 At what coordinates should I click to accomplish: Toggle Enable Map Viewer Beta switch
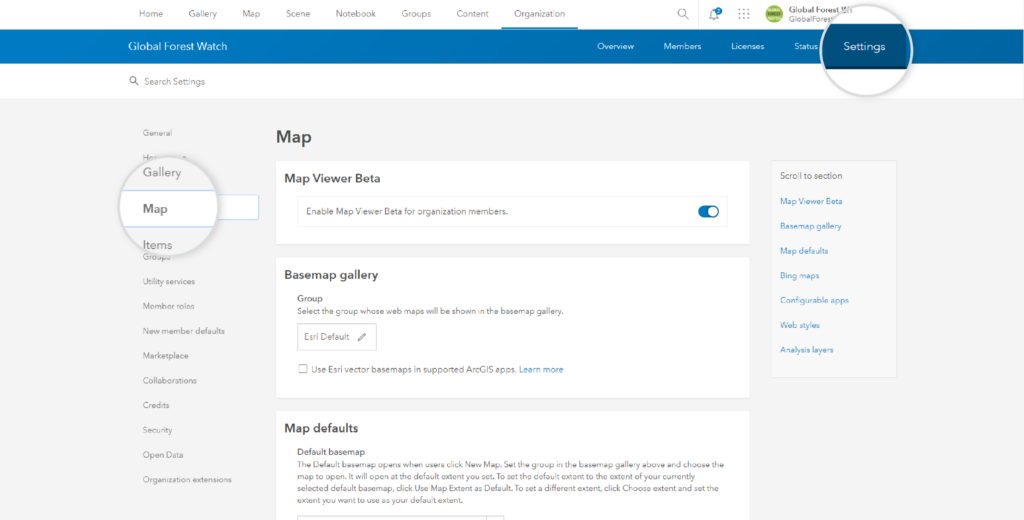709,211
